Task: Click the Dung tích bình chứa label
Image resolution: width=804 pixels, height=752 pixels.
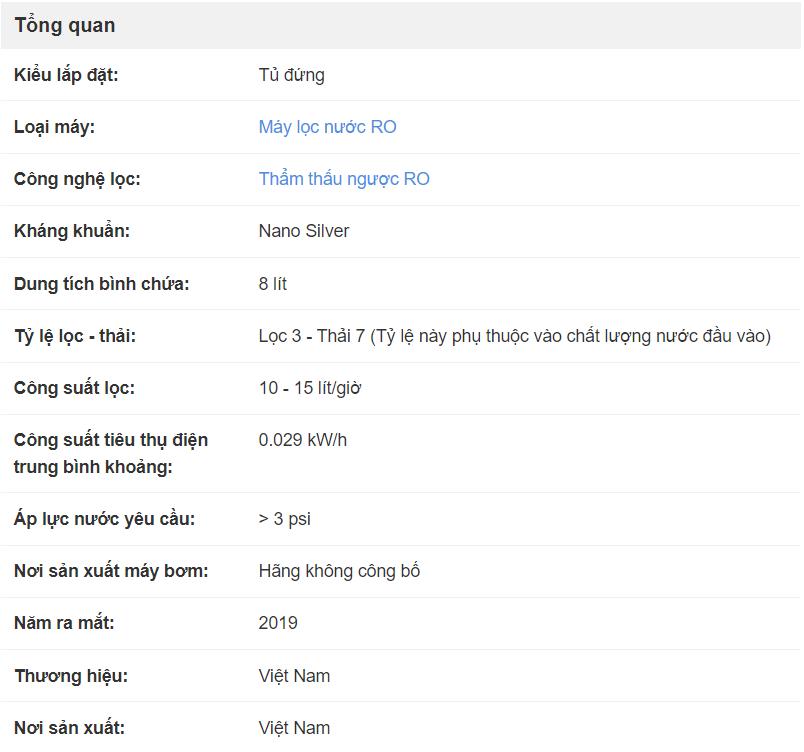Action: point(102,283)
